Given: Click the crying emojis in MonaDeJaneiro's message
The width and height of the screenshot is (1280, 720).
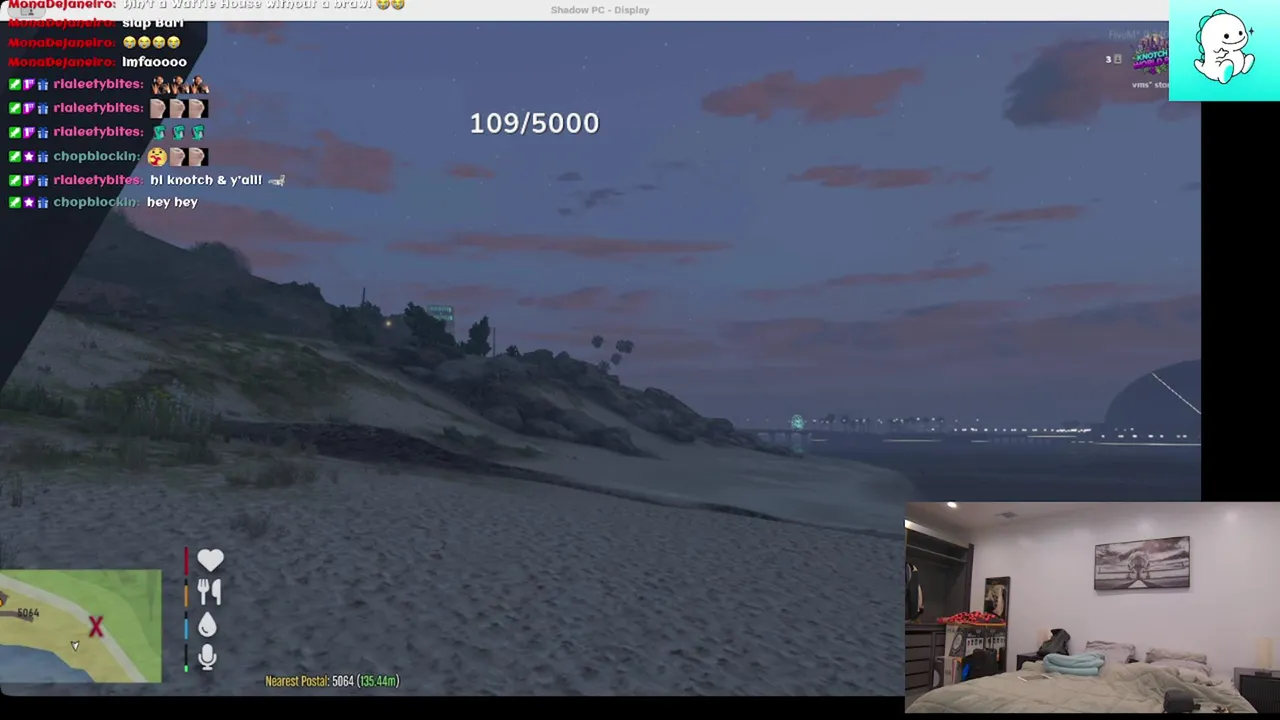Looking at the screenshot, I should click(x=152, y=42).
